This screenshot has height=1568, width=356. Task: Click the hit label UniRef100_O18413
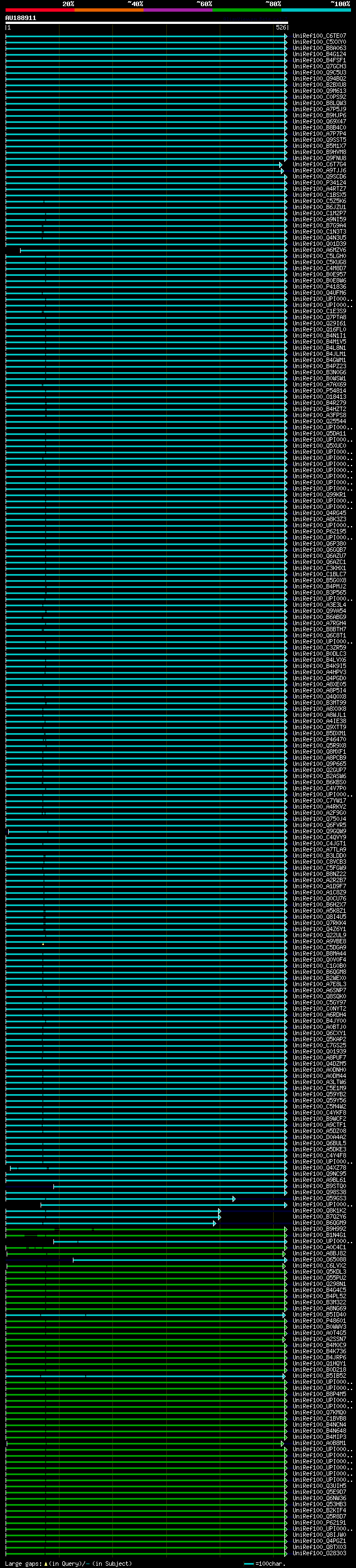point(319,397)
